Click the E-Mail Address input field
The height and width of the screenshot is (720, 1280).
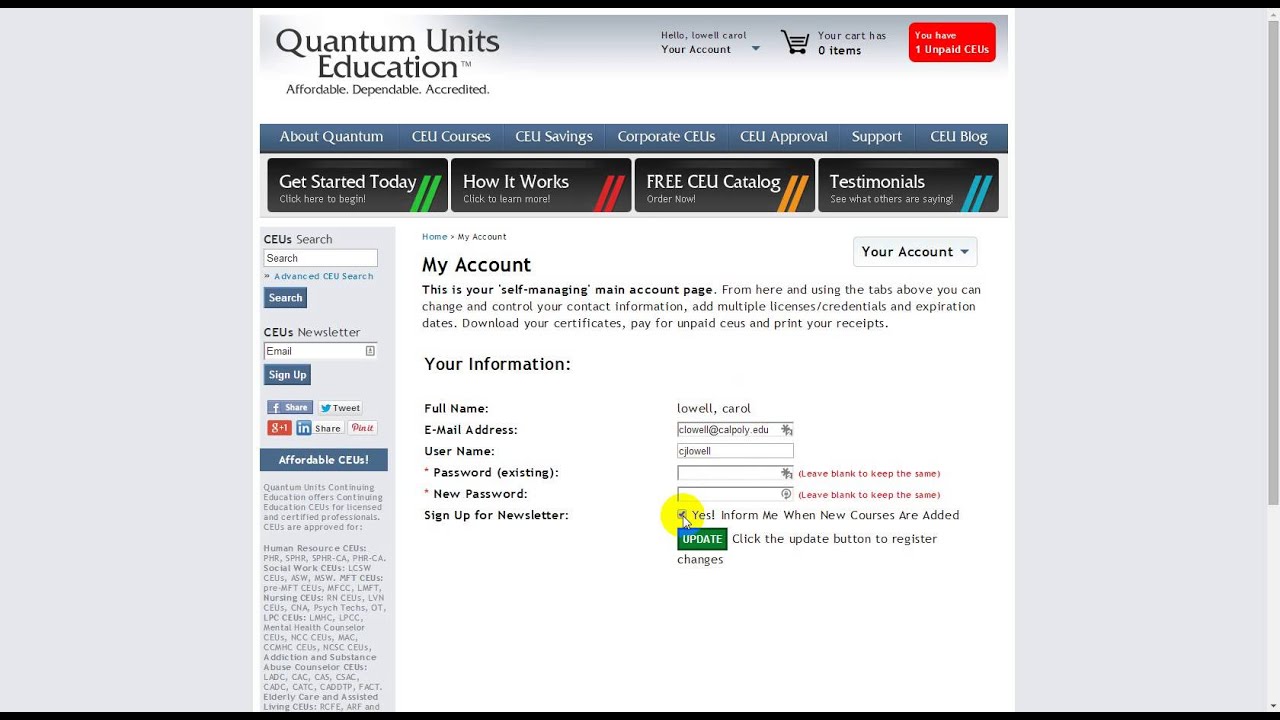[735, 430]
